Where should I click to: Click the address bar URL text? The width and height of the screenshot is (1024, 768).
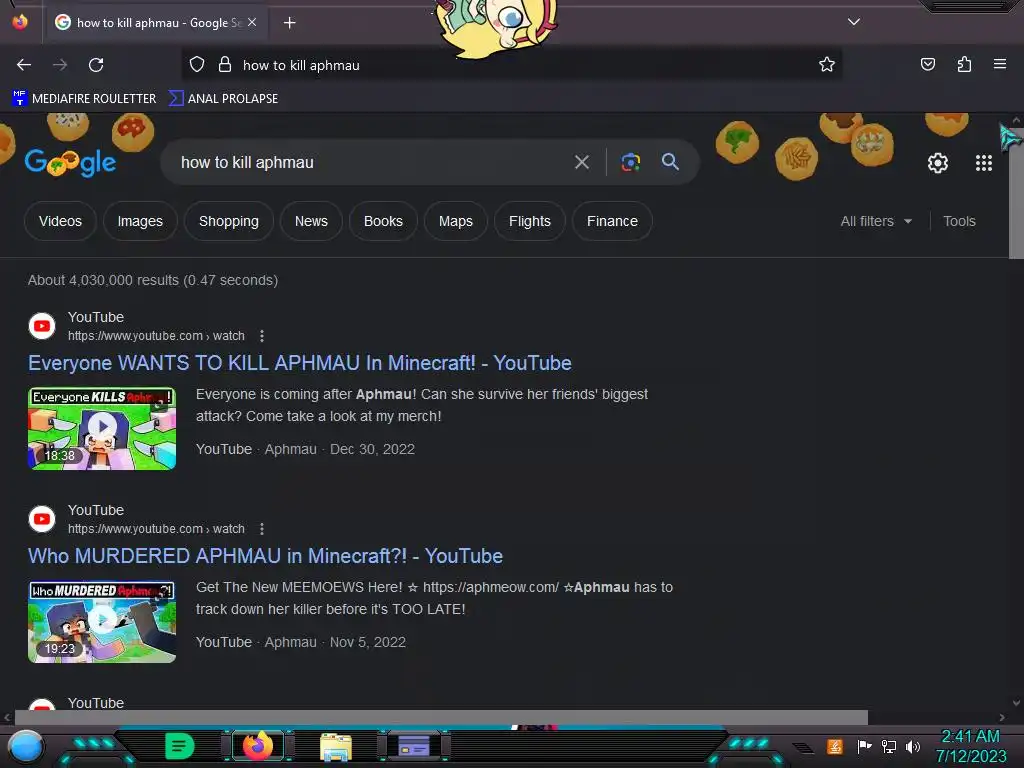pos(301,65)
